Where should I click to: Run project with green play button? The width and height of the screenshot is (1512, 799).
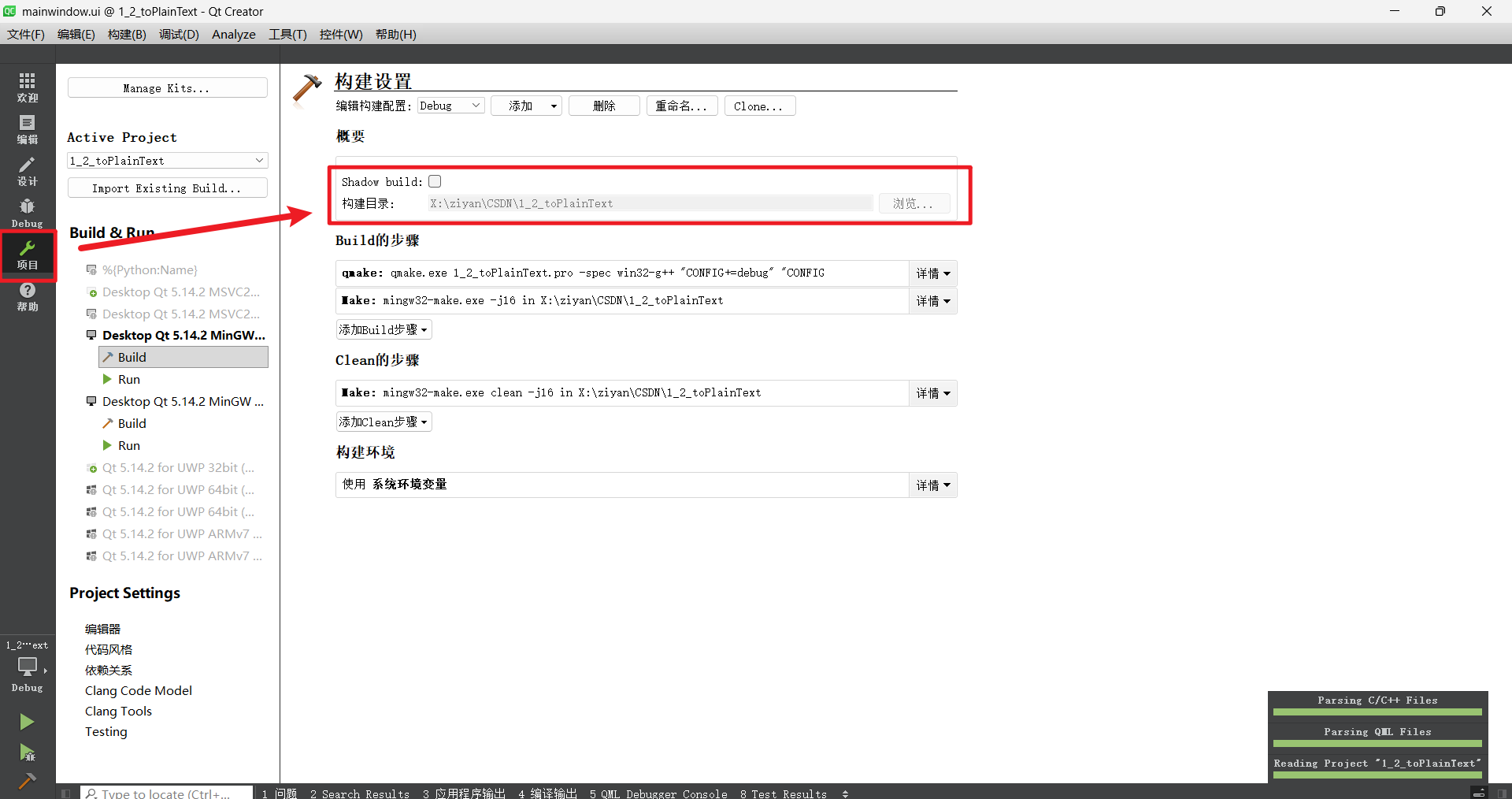coord(27,722)
